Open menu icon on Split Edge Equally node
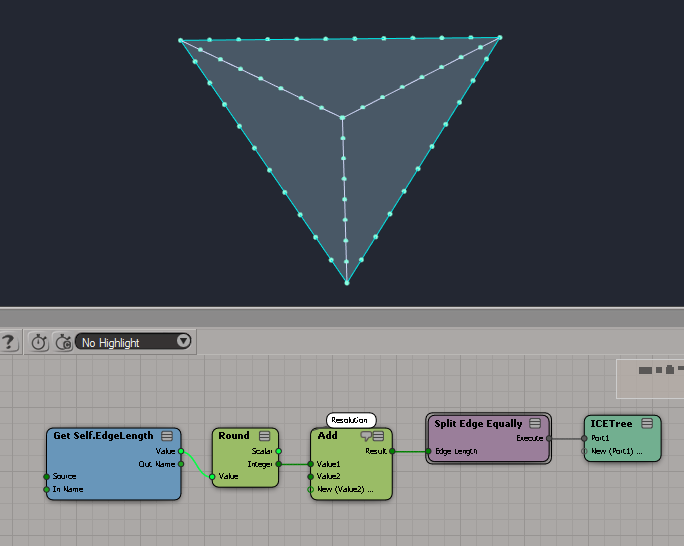Image resolution: width=684 pixels, height=546 pixels. 535,424
